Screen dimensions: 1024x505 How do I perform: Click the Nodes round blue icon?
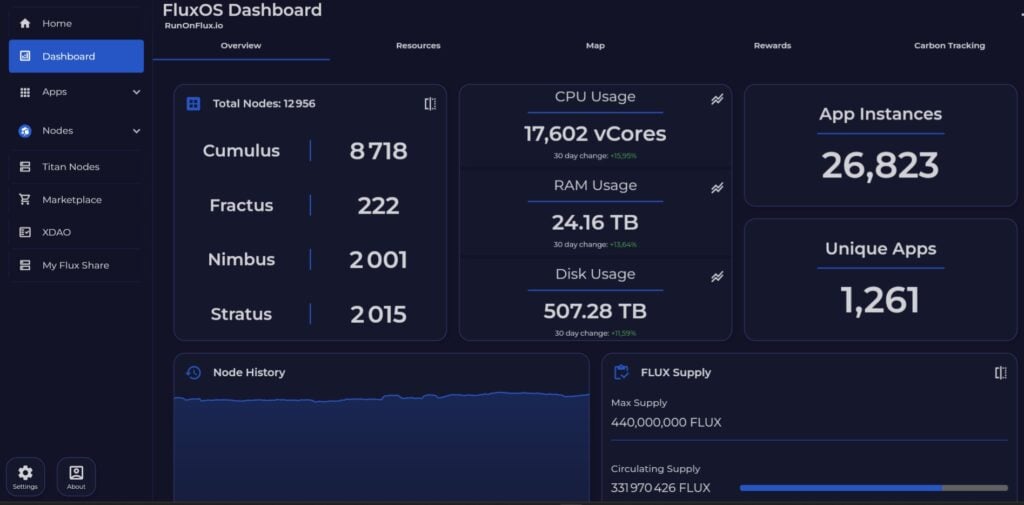coord(25,131)
